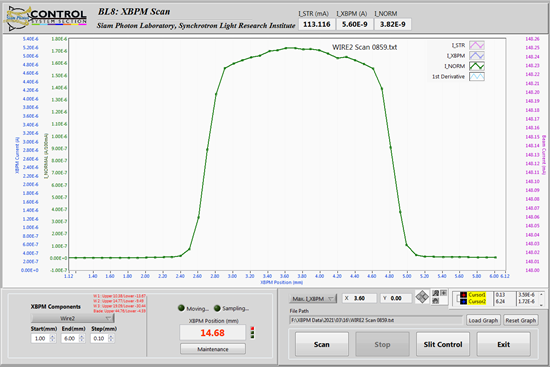Toggle the I_NORM plot legend swatch
Image resolution: width=550 pixels, height=367 pixels.
click(477, 66)
